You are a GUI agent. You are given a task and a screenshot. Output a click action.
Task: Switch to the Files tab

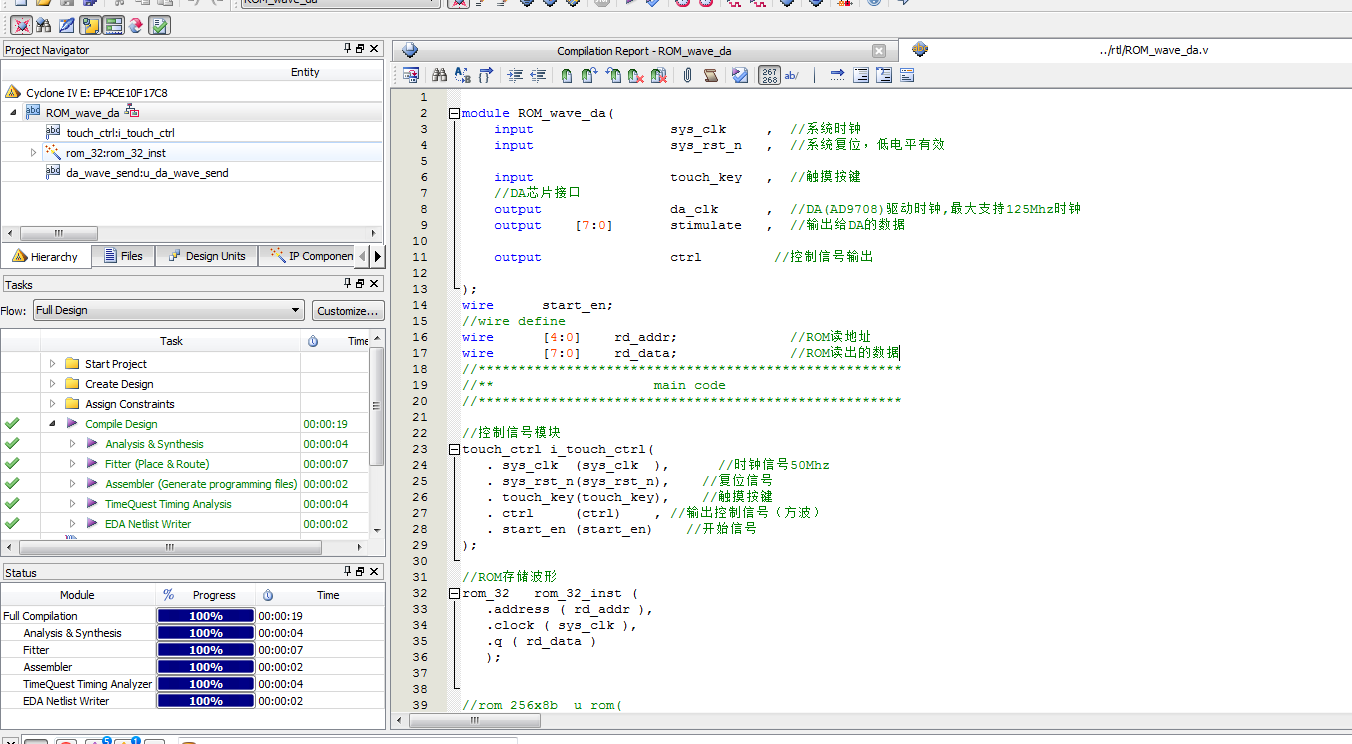pyautogui.click(x=124, y=256)
